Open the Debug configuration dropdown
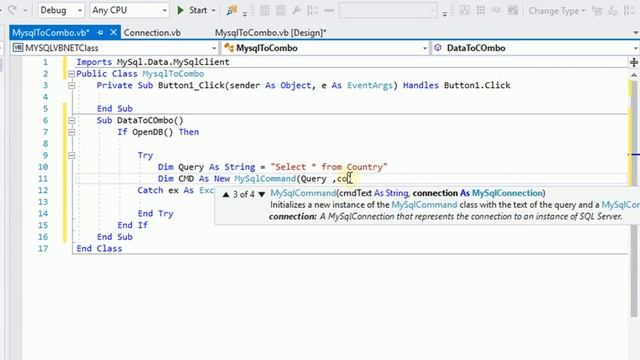This screenshot has height=360, width=640. tap(61, 10)
